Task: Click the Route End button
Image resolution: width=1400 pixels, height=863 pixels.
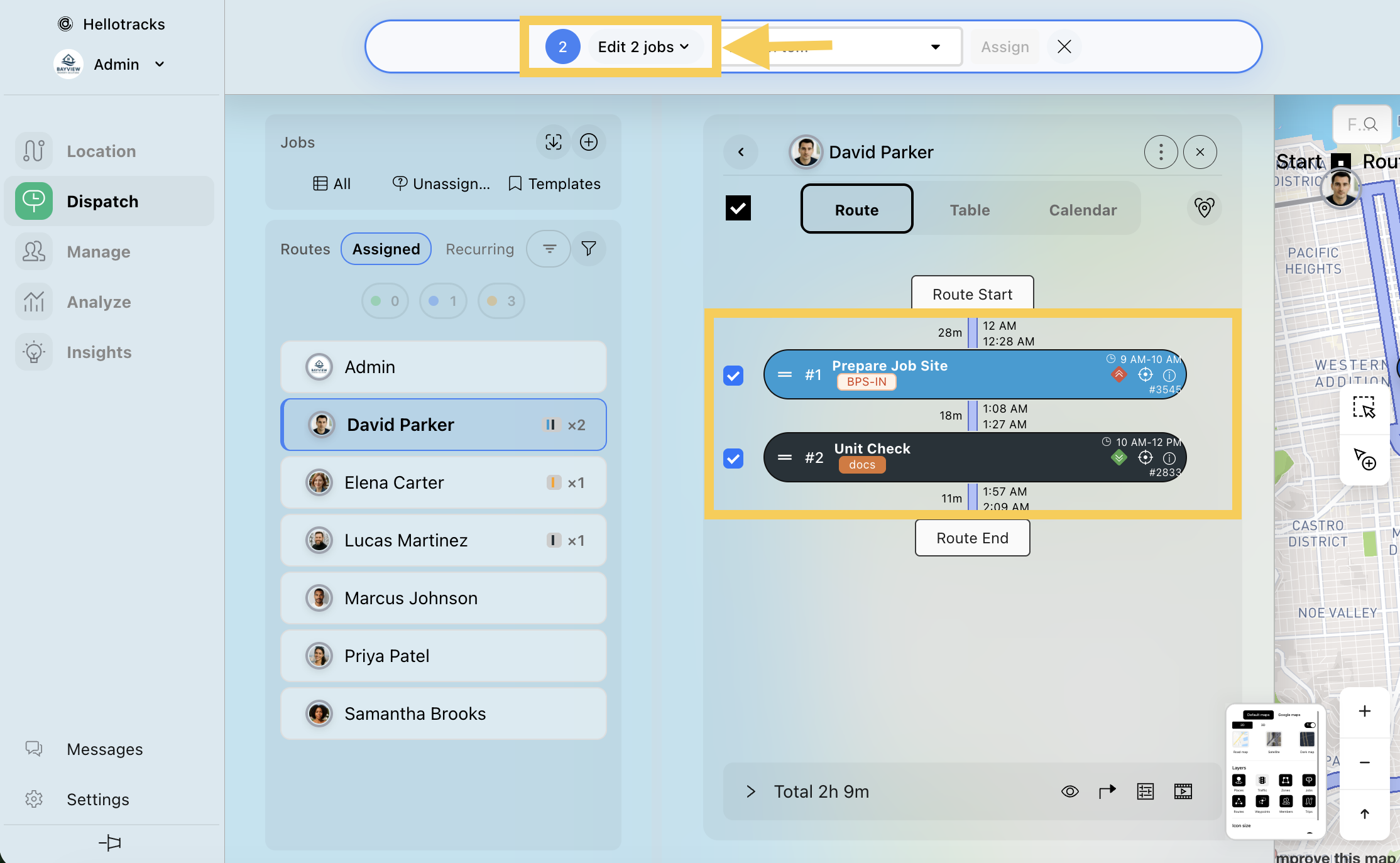Action: click(x=972, y=538)
